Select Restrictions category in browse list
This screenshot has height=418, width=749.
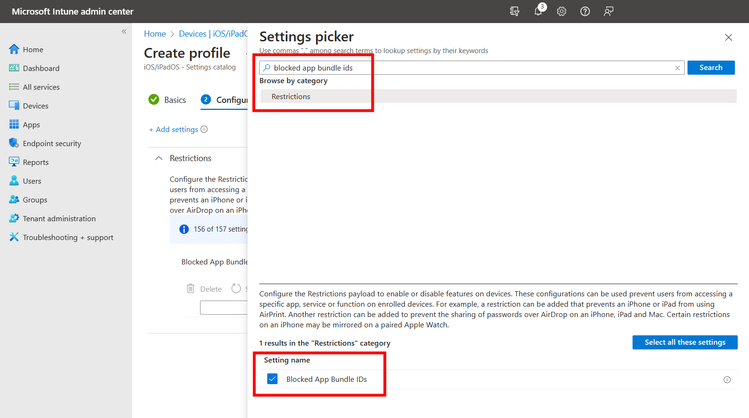pos(291,97)
